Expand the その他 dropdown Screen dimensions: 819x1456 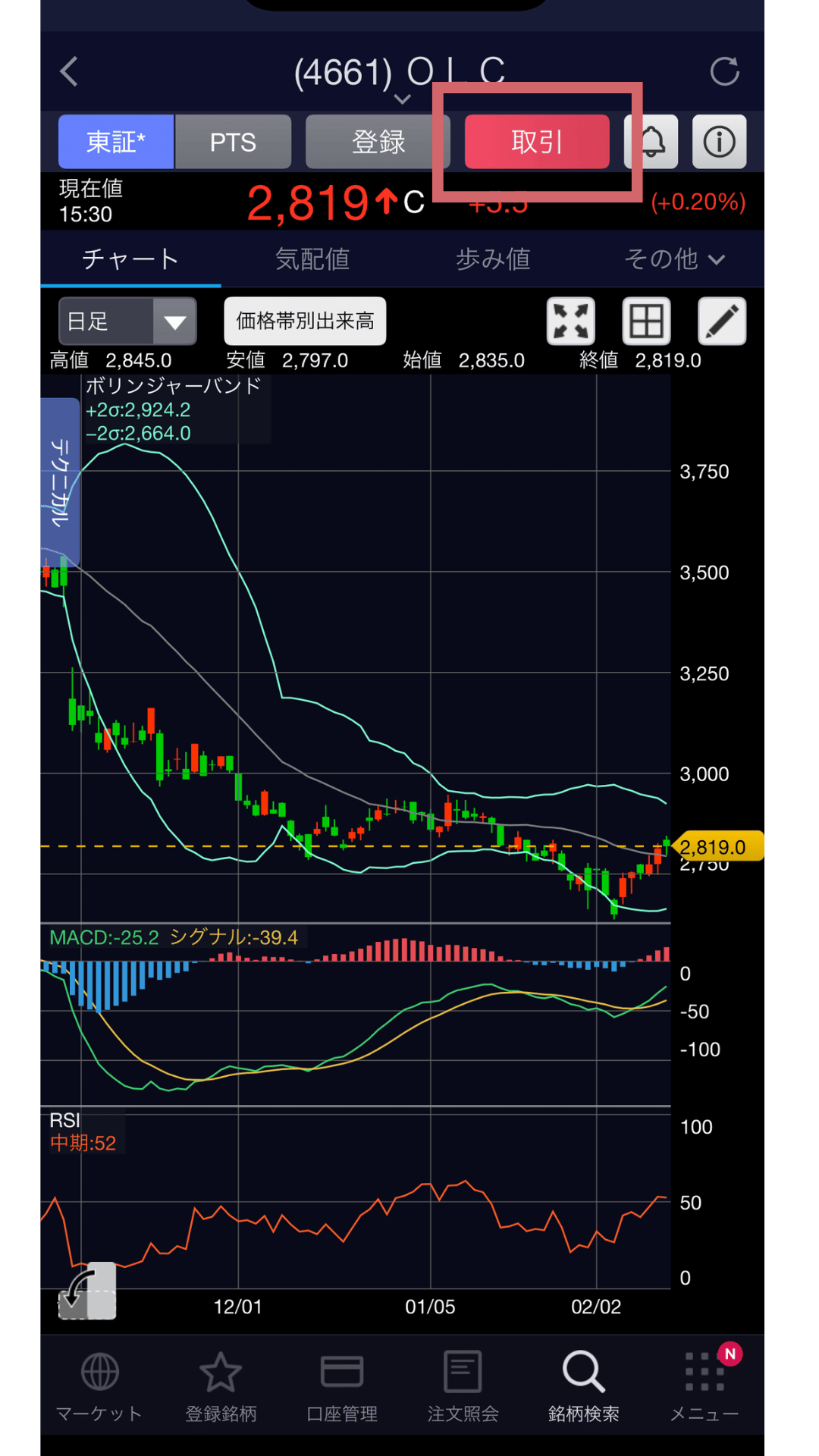click(x=673, y=259)
